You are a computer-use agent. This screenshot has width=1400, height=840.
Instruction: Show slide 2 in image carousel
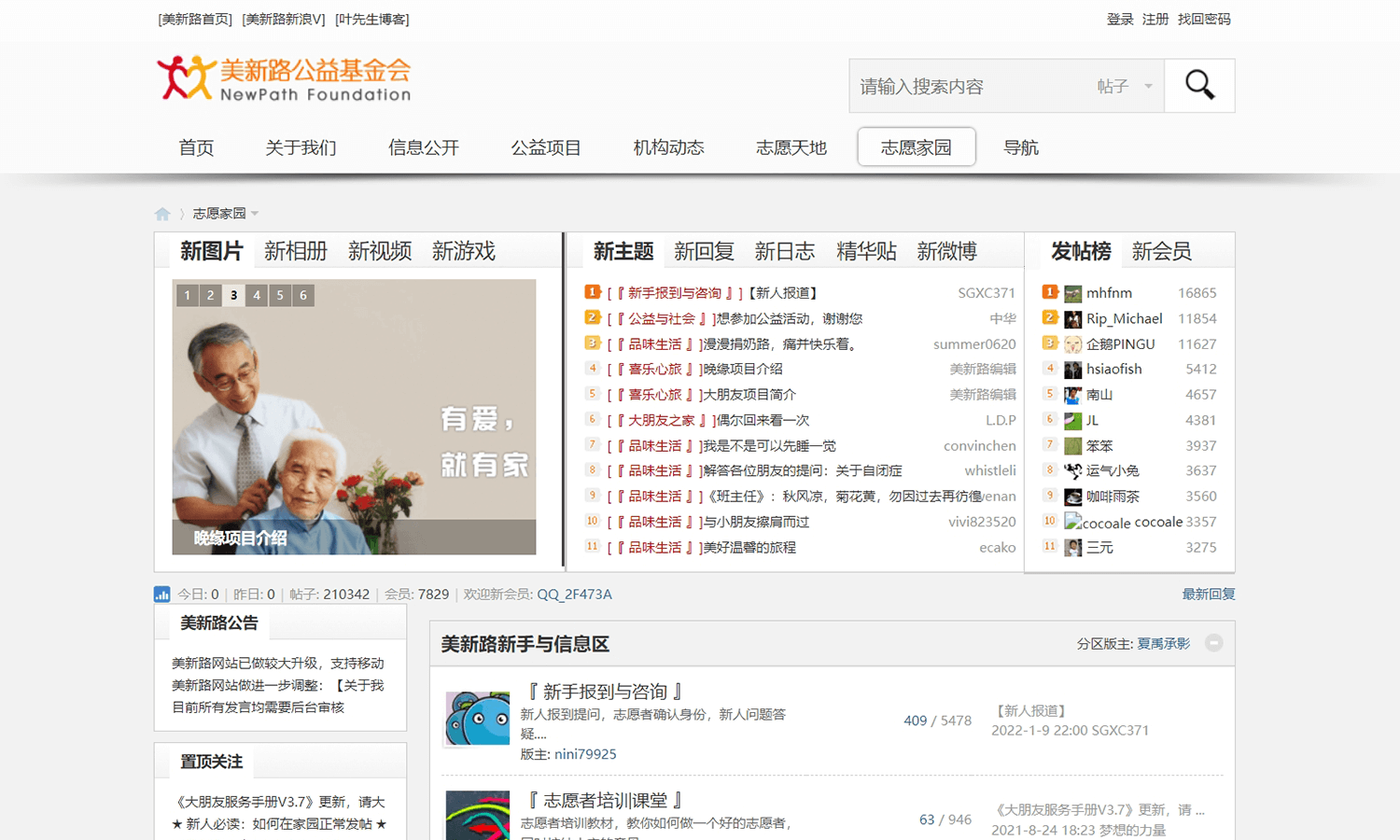(210, 295)
